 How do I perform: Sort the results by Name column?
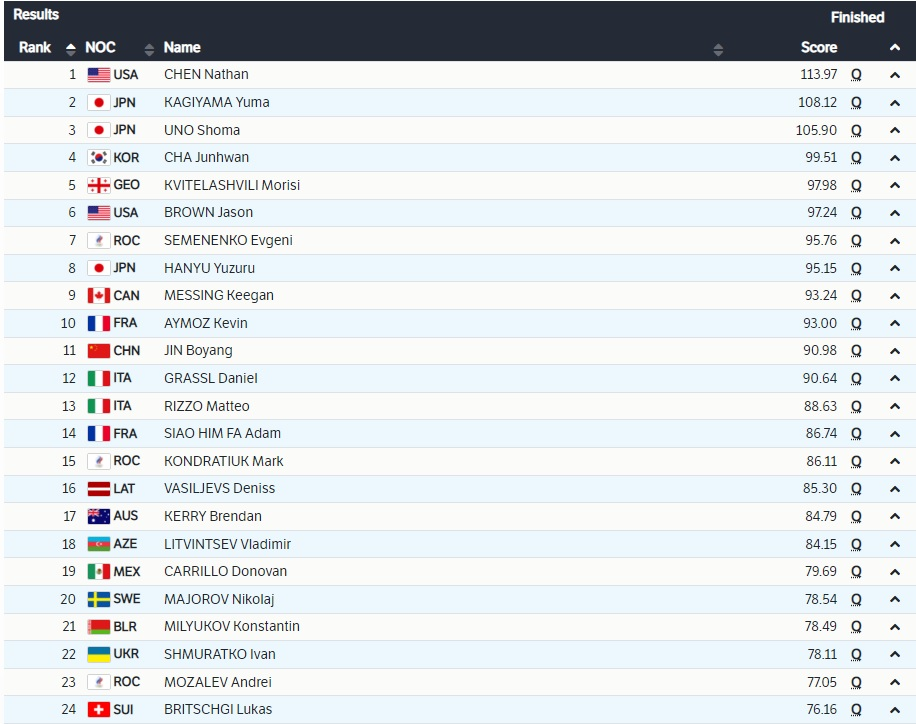coord(718,48)
